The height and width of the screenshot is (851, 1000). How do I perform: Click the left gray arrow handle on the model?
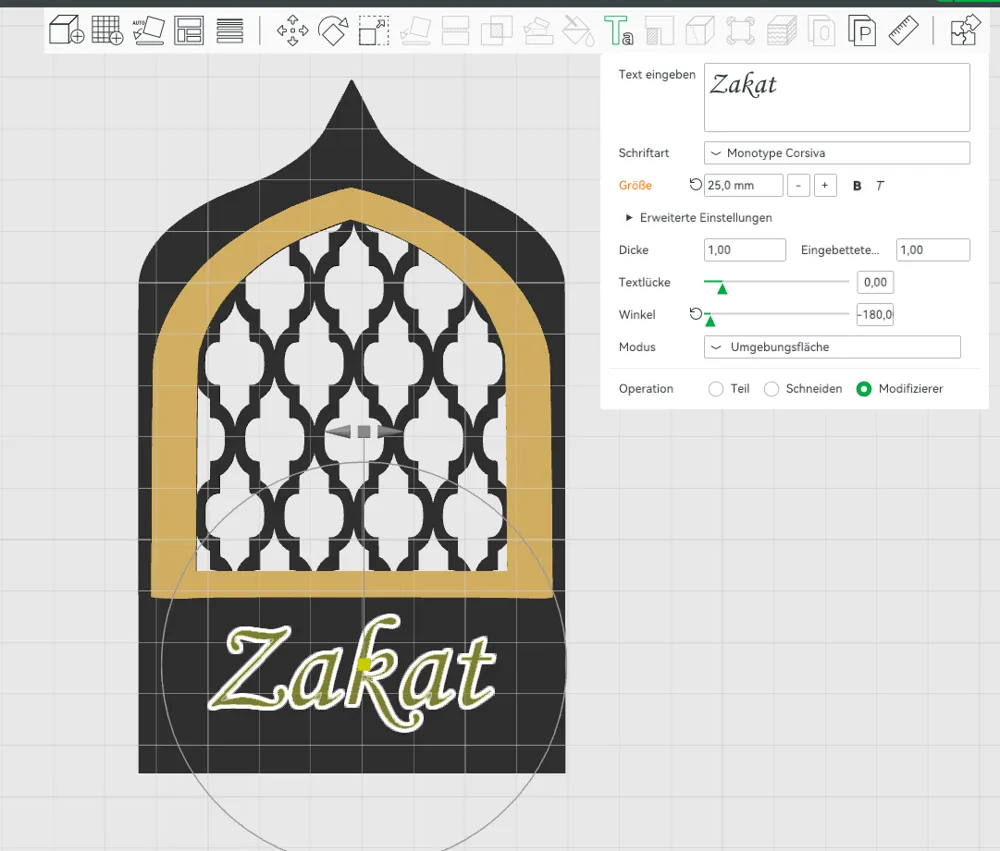pyautogui.click(x=338, y=432)
